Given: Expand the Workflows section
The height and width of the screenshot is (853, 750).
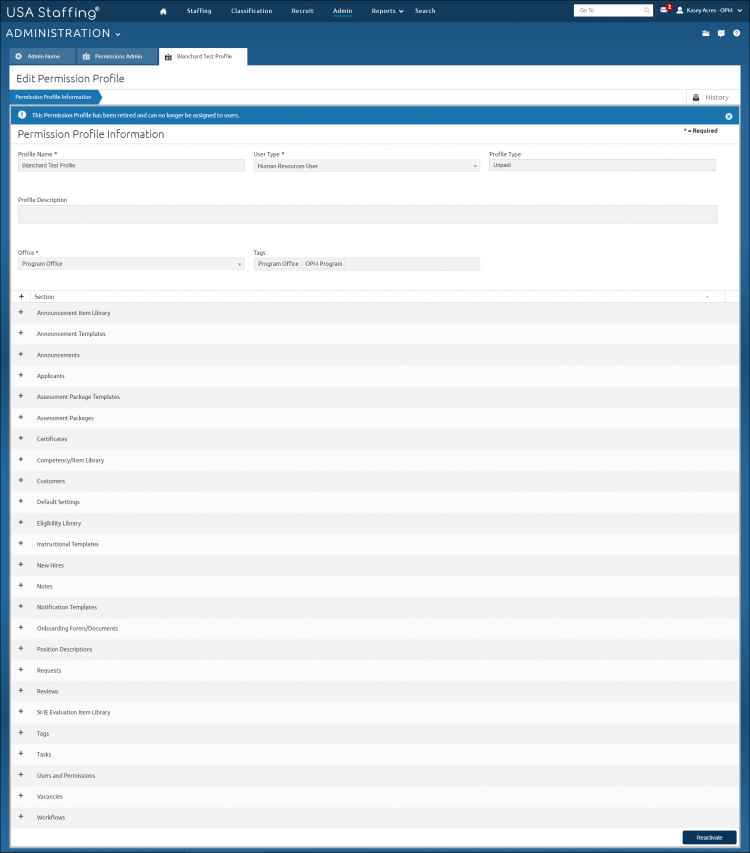Looking at the screenshot, I should (x=21, y=817).
